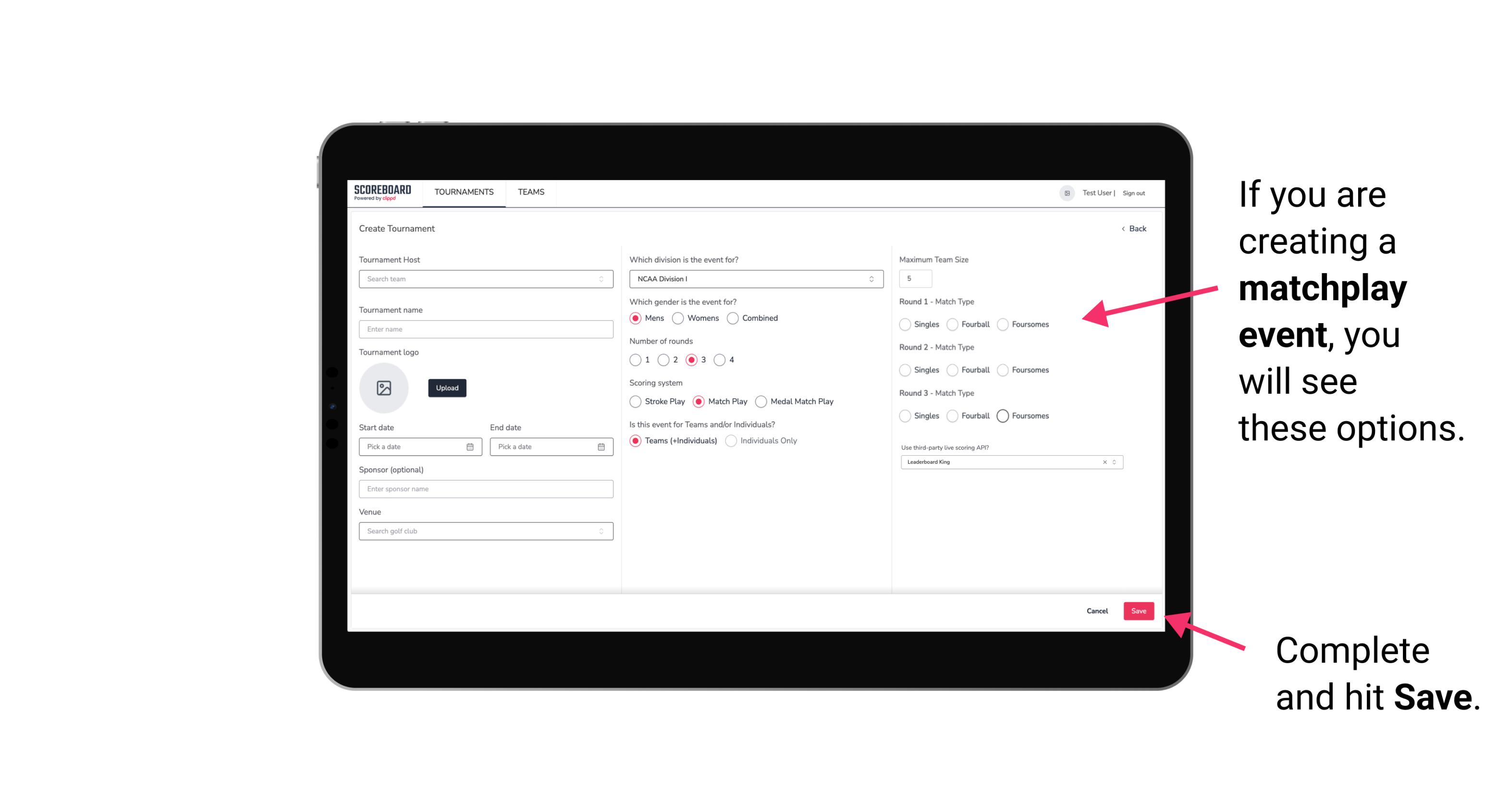Click the Save tournament button
The image size is (1510, 812).
pos(1139,610)
